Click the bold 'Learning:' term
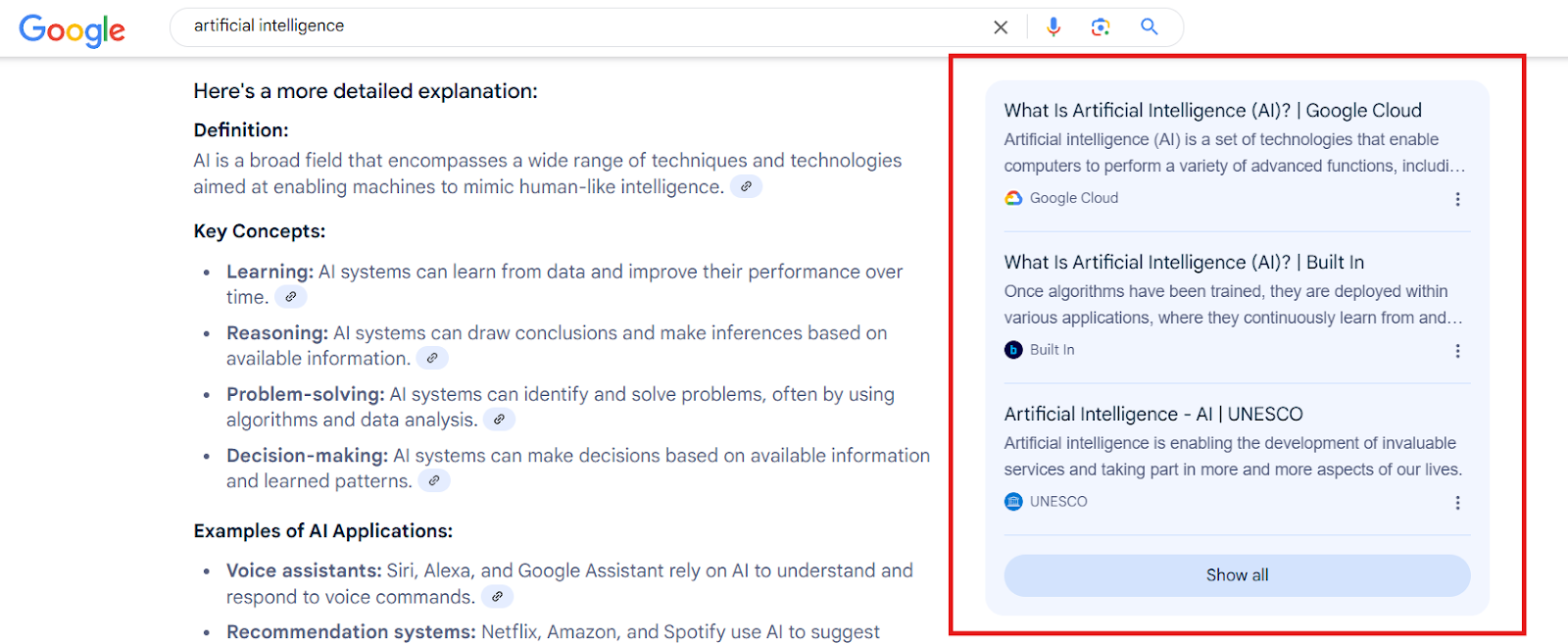 269,272
